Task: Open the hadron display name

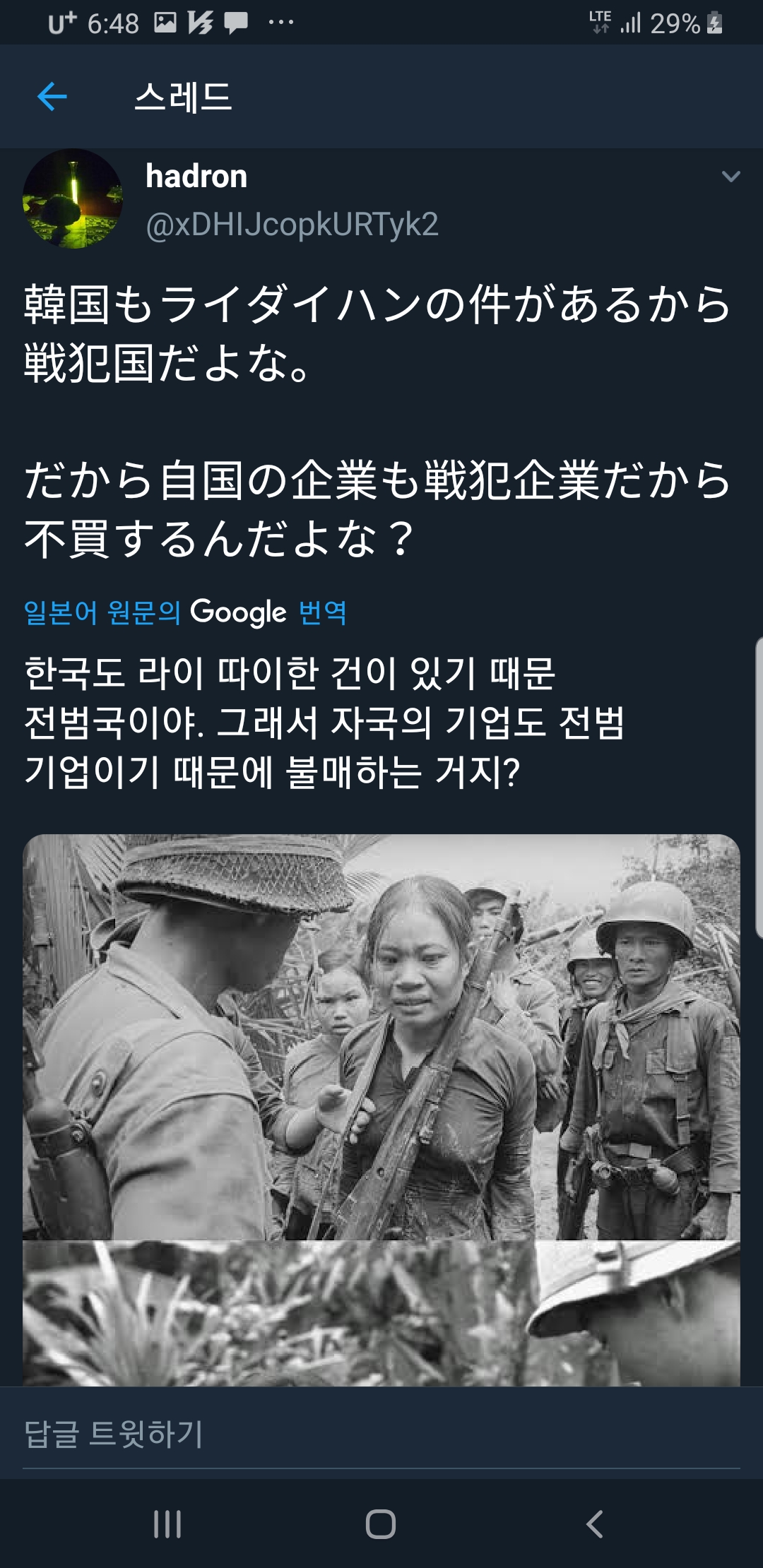Action: coord(196,176)
